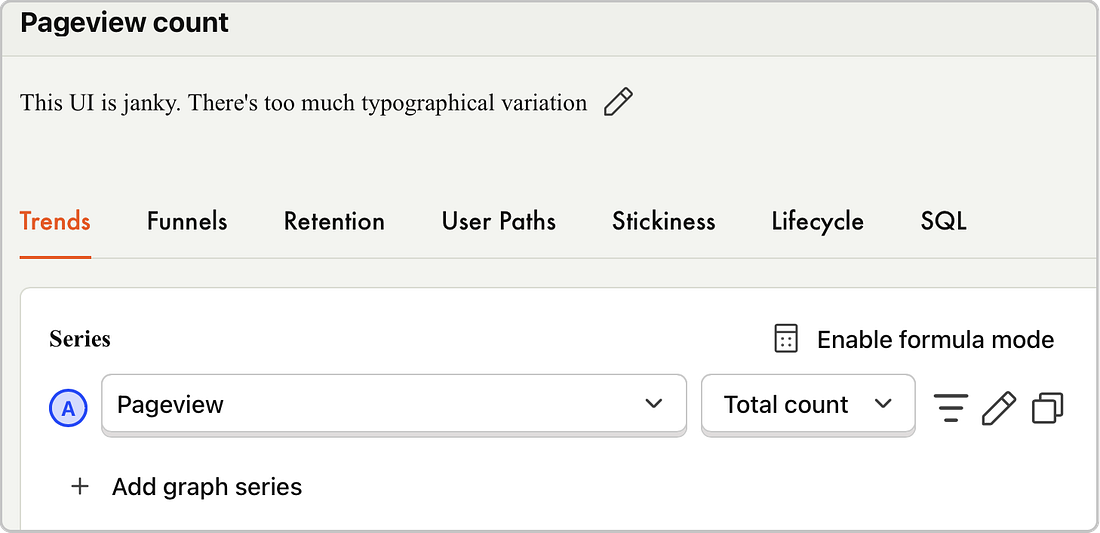Open the filter icon for series A
Image resolution: width=1100 pixels, height=533 pixels.
[x=951, y=407]
